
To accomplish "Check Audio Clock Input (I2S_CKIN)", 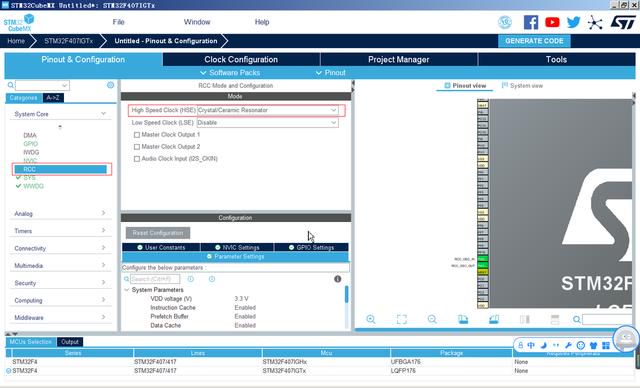I will pyautogui.click(x=137, y=159).
